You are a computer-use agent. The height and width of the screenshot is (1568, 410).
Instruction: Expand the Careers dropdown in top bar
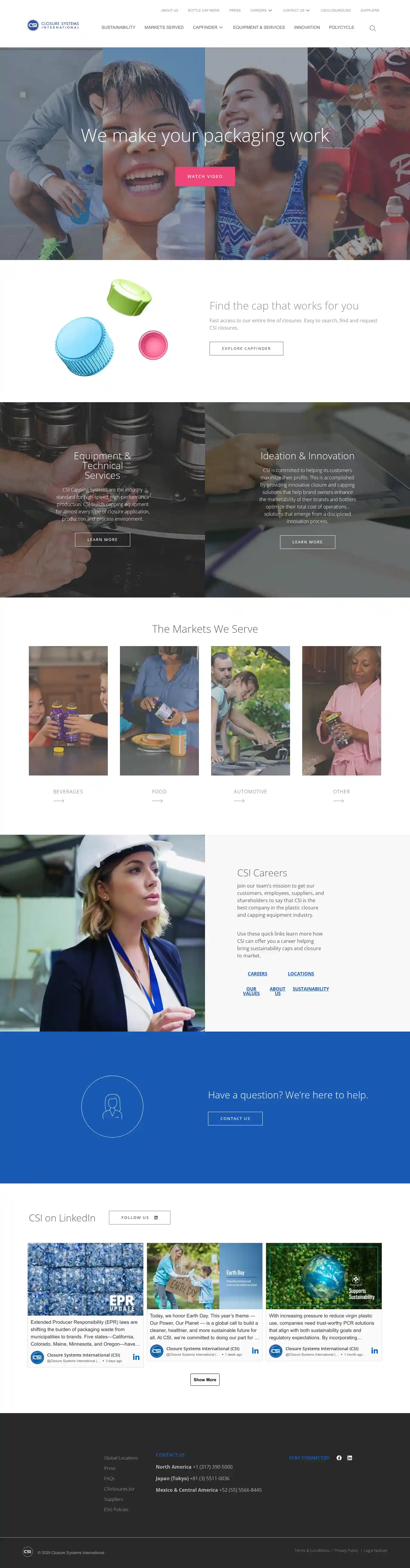coord(261,10)
